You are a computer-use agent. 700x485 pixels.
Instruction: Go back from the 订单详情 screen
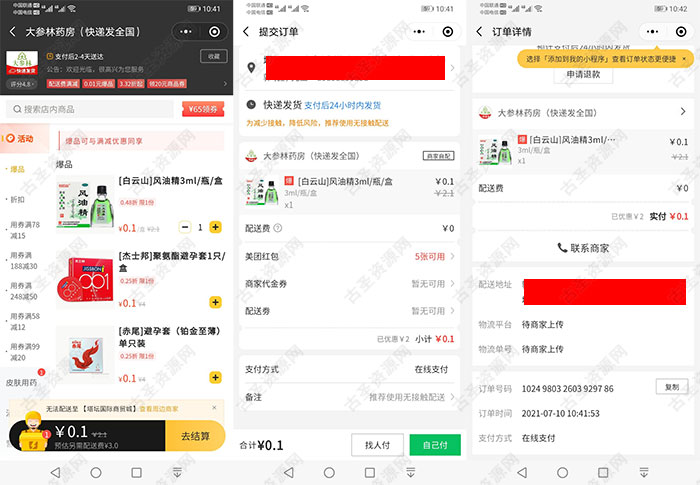tap(479, 32)
